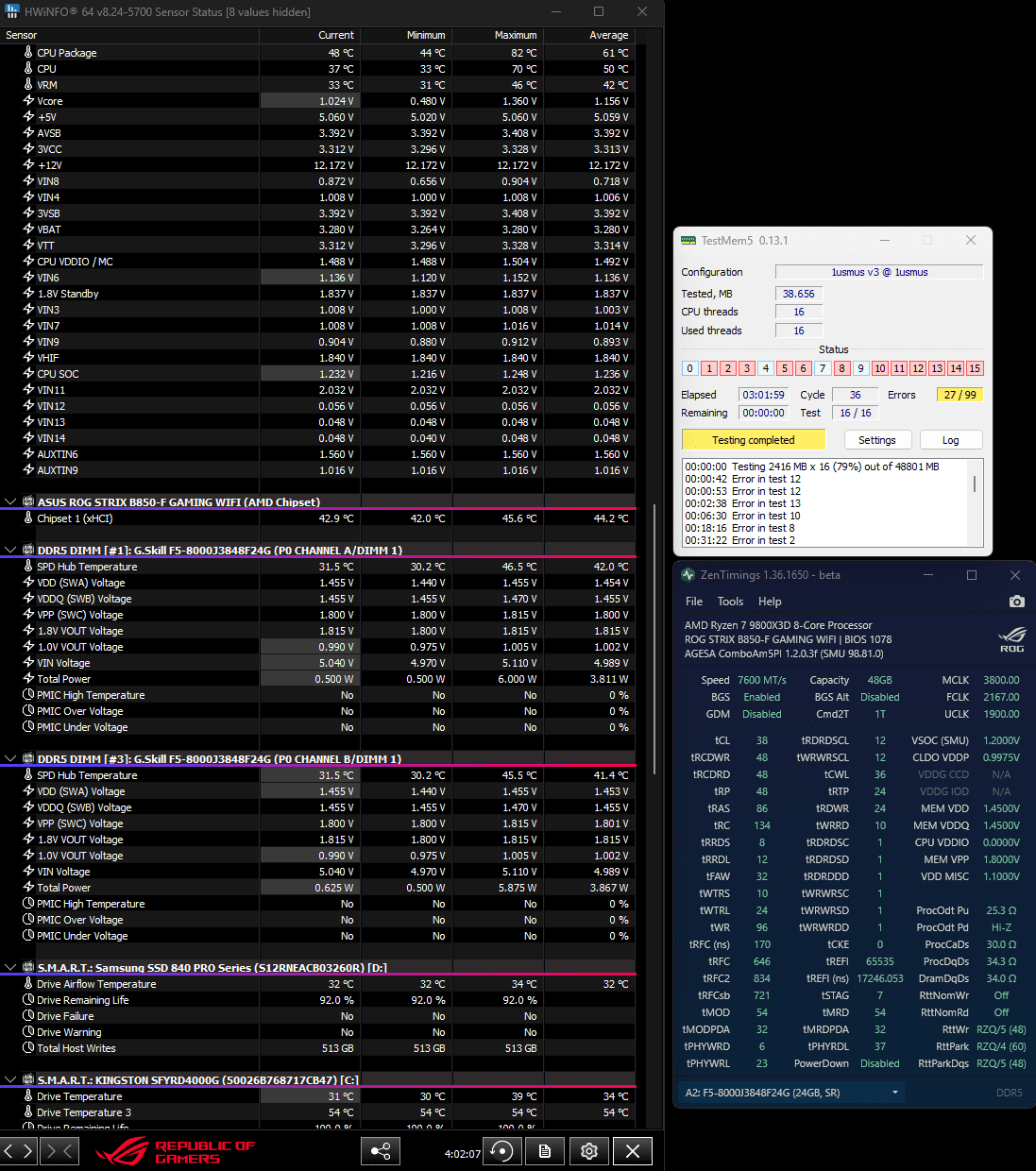Image resolution: width=1036 pixels, height=1171 pixels.
Task: Click the ROG logo in ZenTimings
Action: click(x=1011, y=639)
